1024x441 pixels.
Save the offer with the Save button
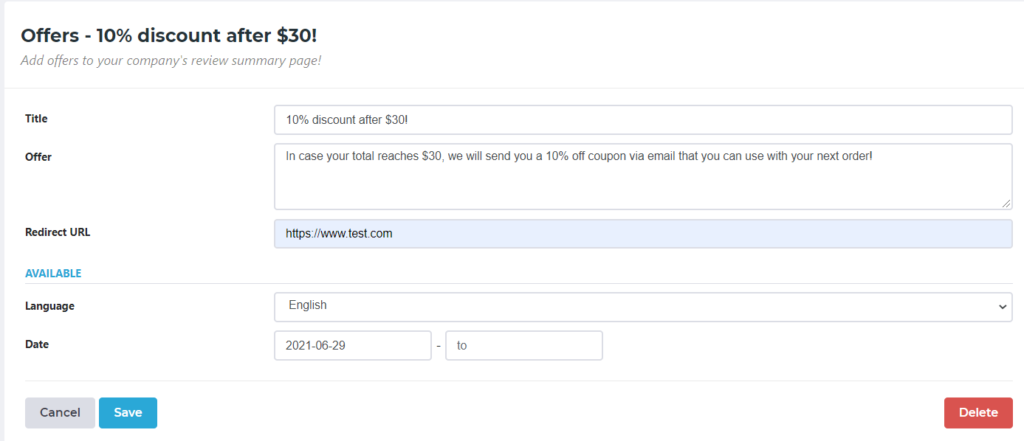pyautogui.click(x=128, y=412)
